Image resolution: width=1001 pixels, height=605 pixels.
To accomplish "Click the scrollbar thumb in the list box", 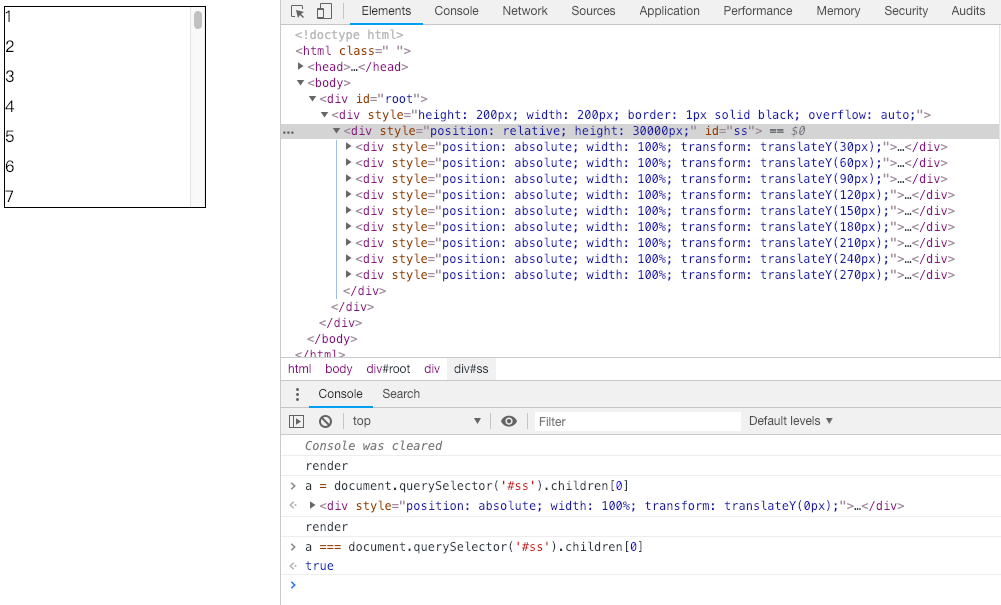I will (198, 20).
